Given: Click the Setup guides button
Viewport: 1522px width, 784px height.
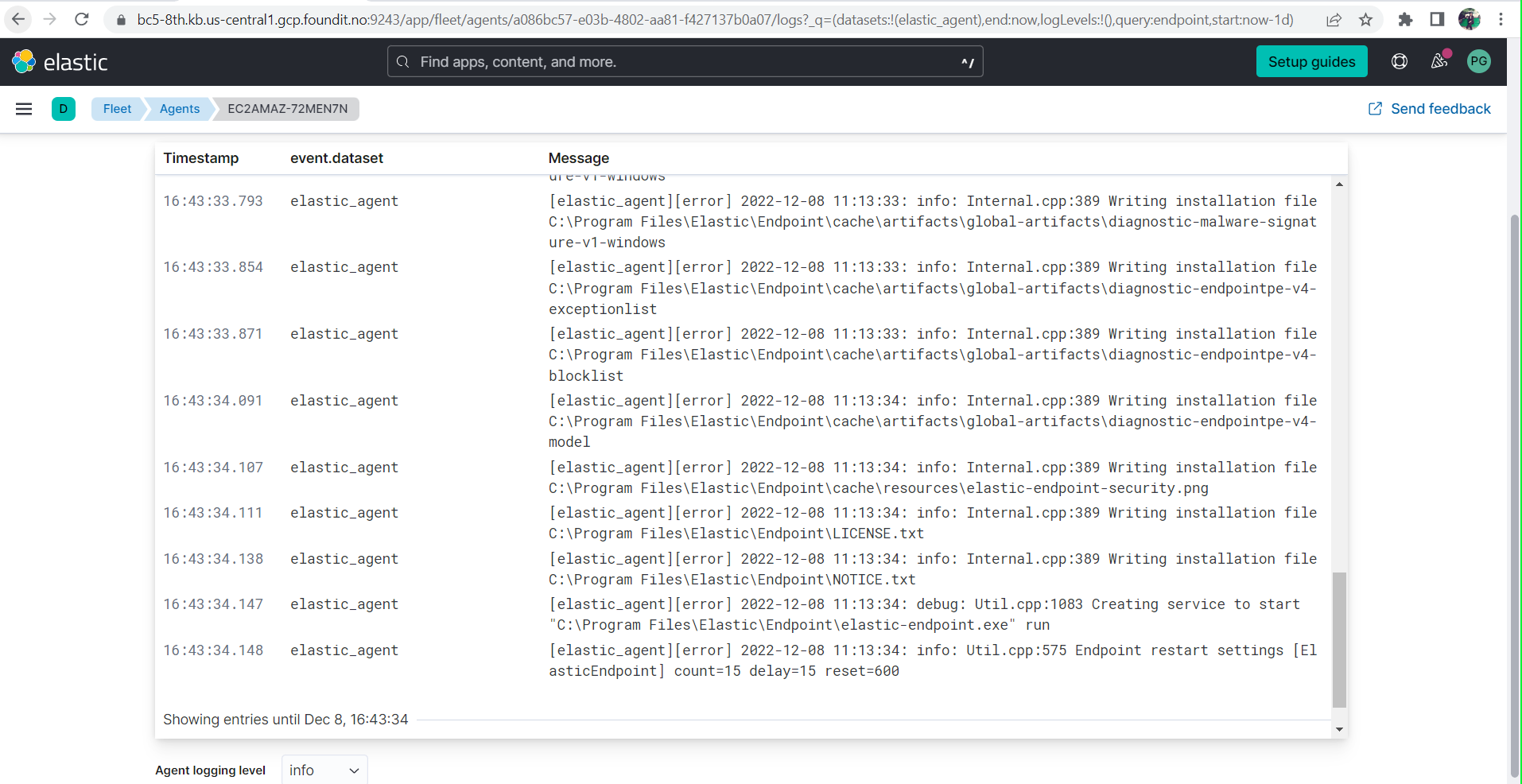Looking at the screenshot, I should (x=1311, y=61).
